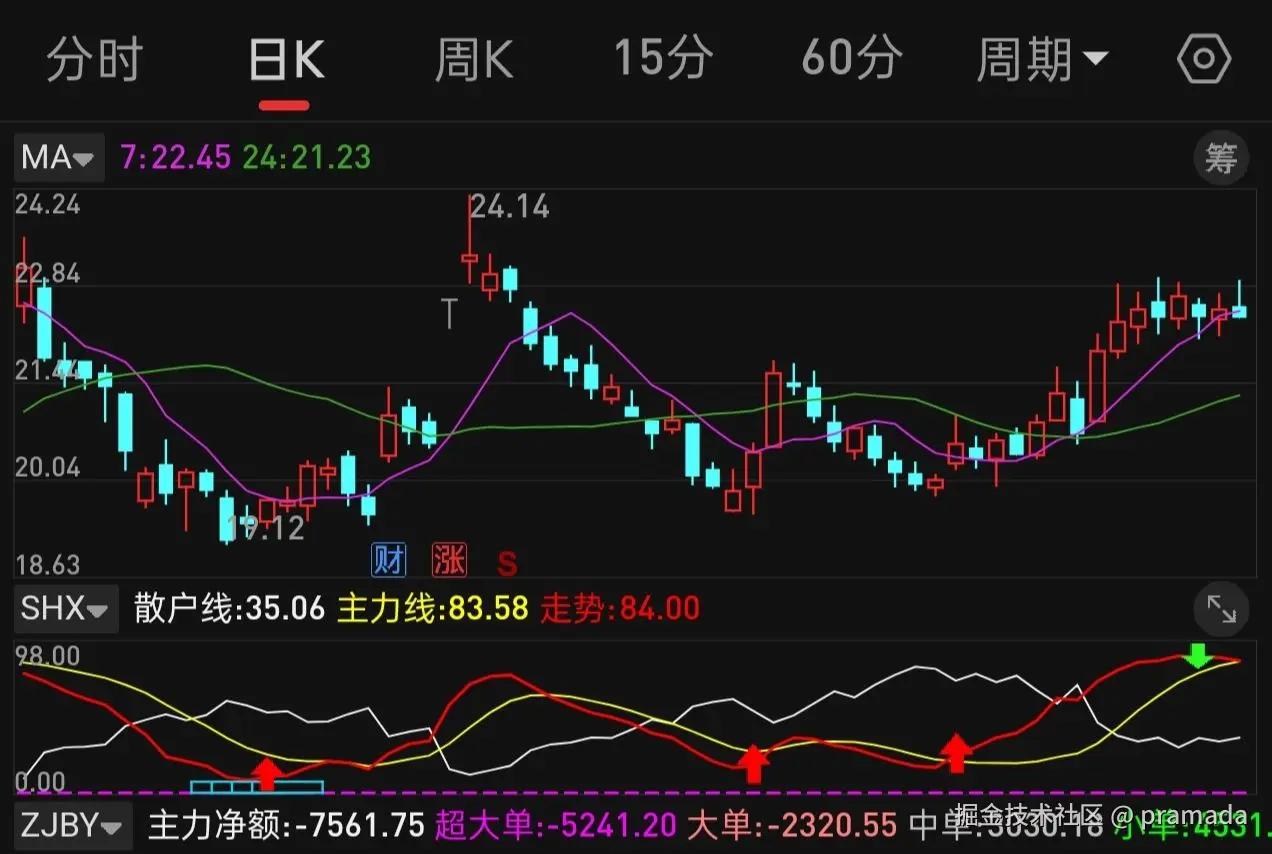
Task: Tap the red 涨 event marker
Action: click(x=449, y=560)
